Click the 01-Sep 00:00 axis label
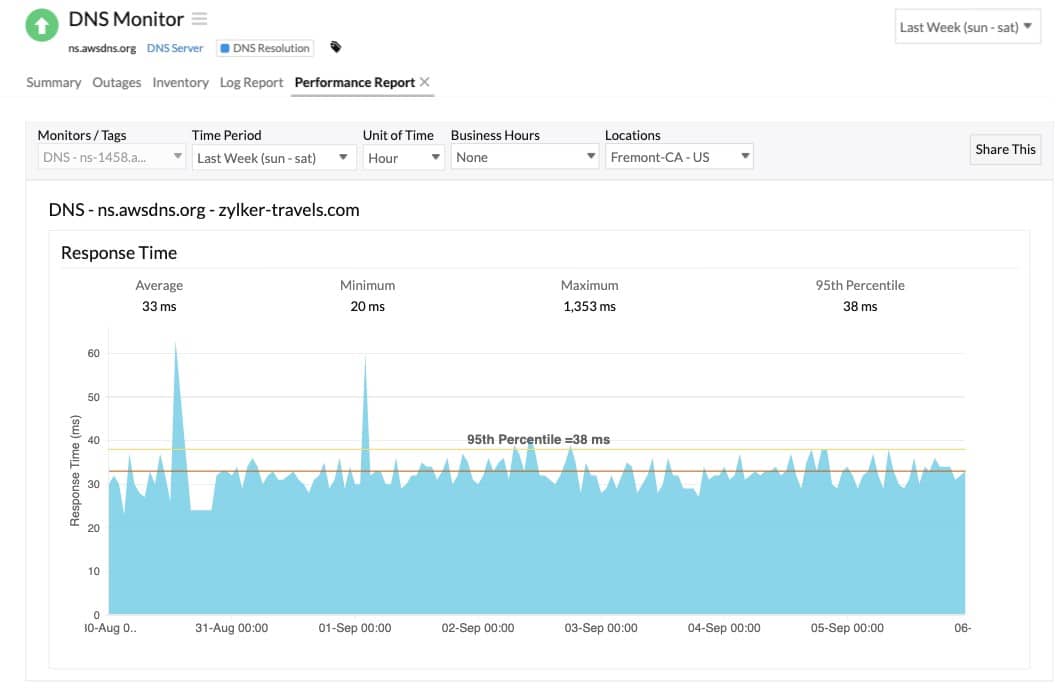 click(355, 628)
